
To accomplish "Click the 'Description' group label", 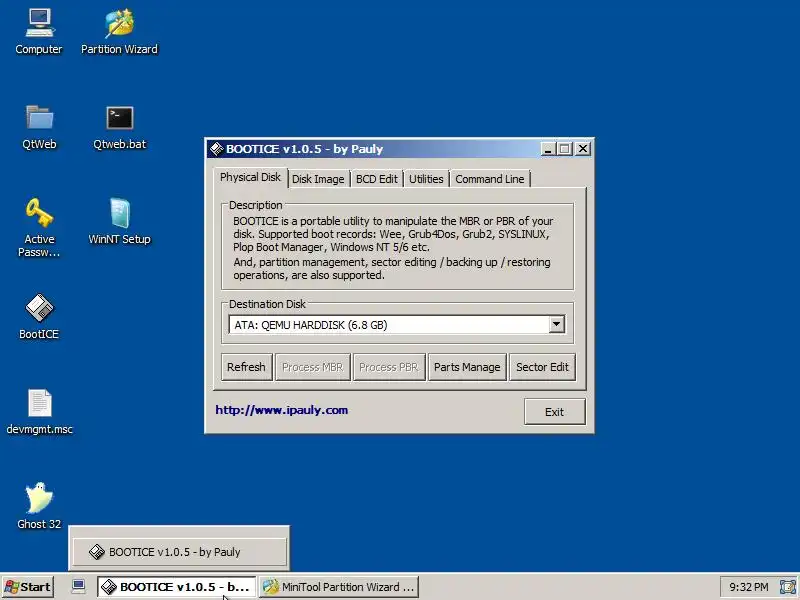I will pyautogui.click(x=255, y=205).
